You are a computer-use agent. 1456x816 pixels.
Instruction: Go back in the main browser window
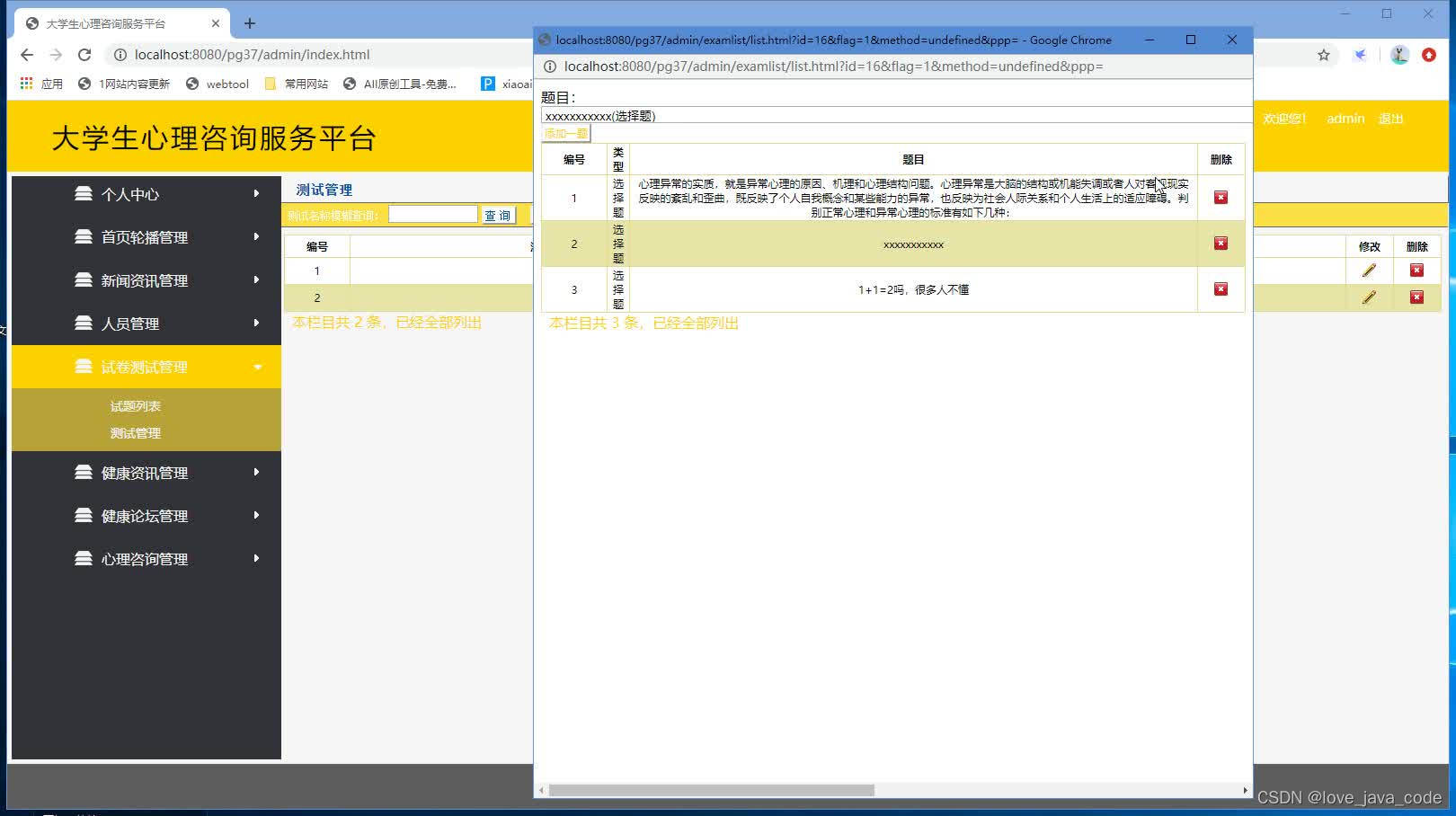coord(27,55)
